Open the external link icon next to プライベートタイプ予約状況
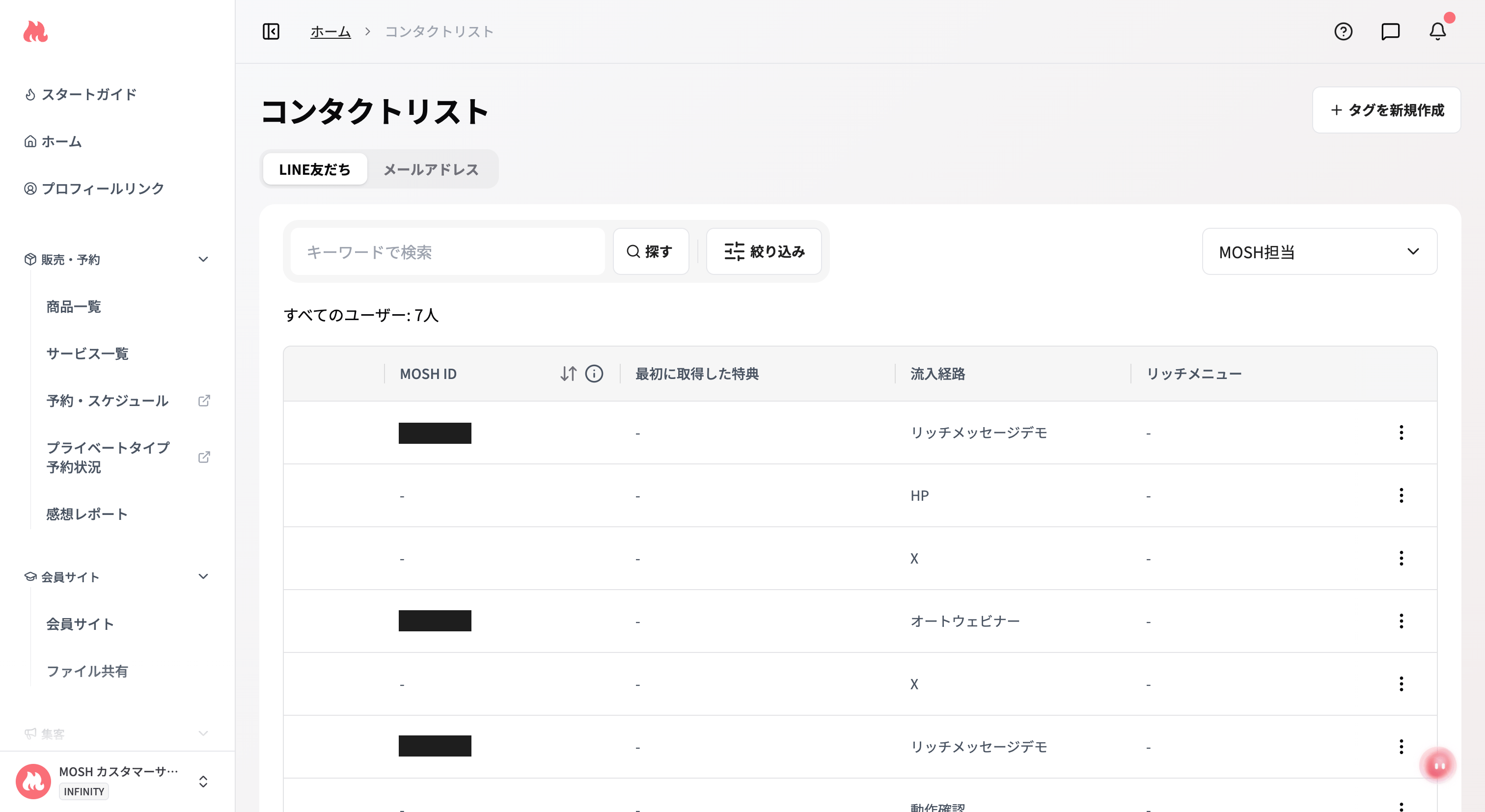Screen dimensions: 1485x812 [x=204, y=458]
